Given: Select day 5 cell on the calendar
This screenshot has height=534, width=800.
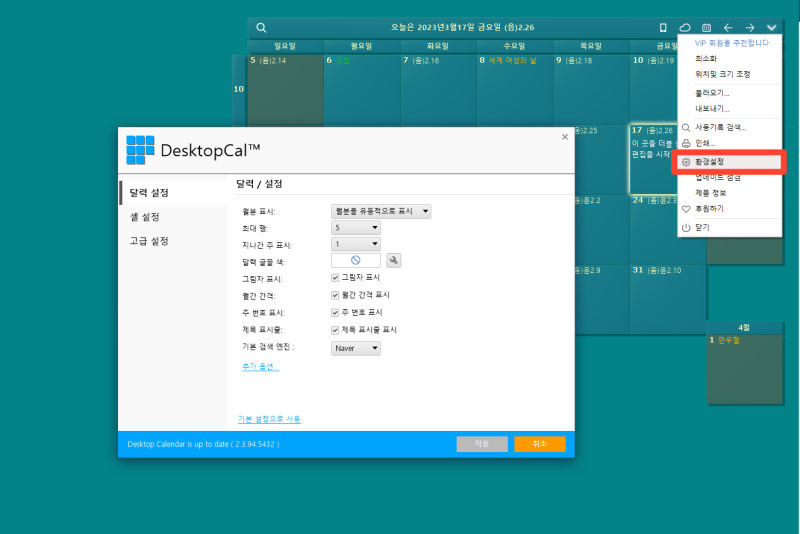Looking at the screenshot, I should (x=286, y=89).
